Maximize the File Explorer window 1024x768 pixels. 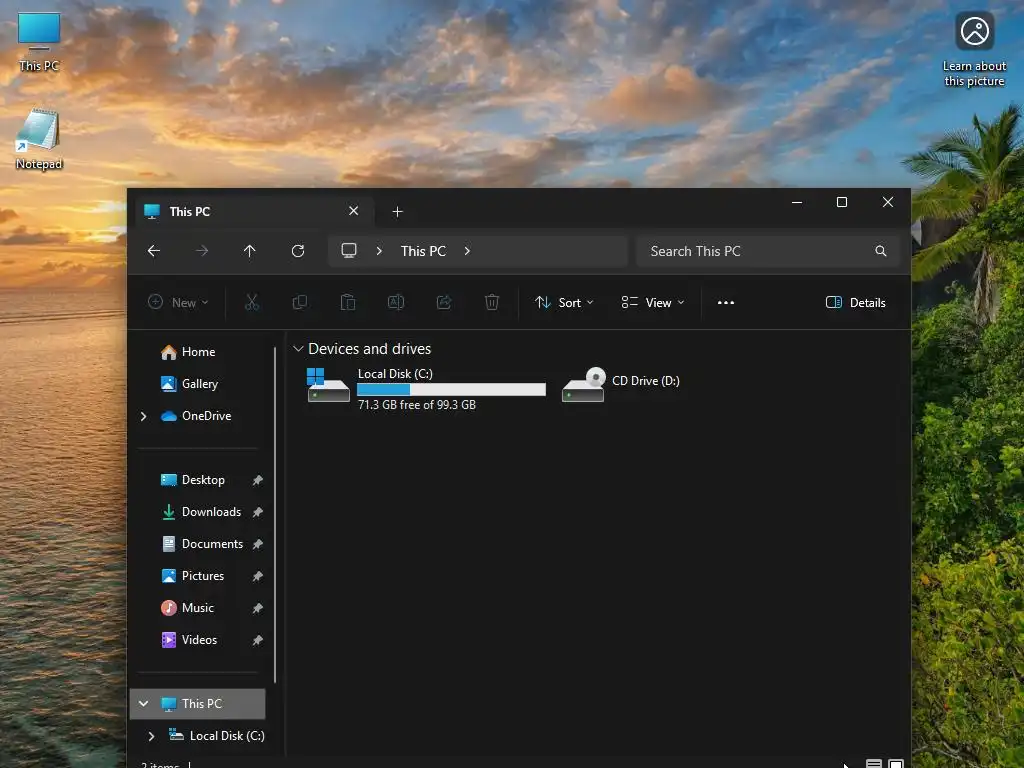(x=842, y=202)
